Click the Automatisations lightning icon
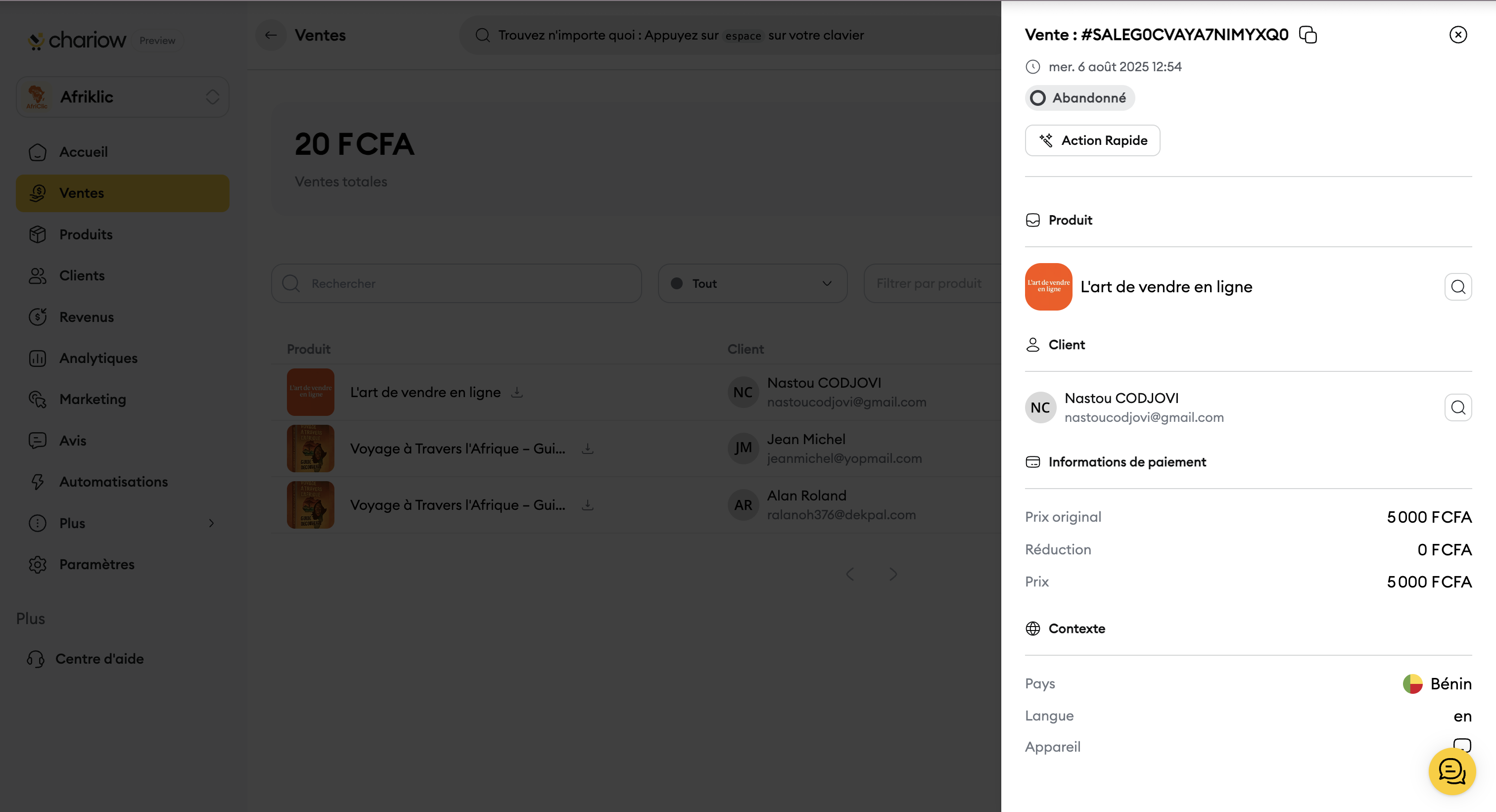 pos(38,482)
